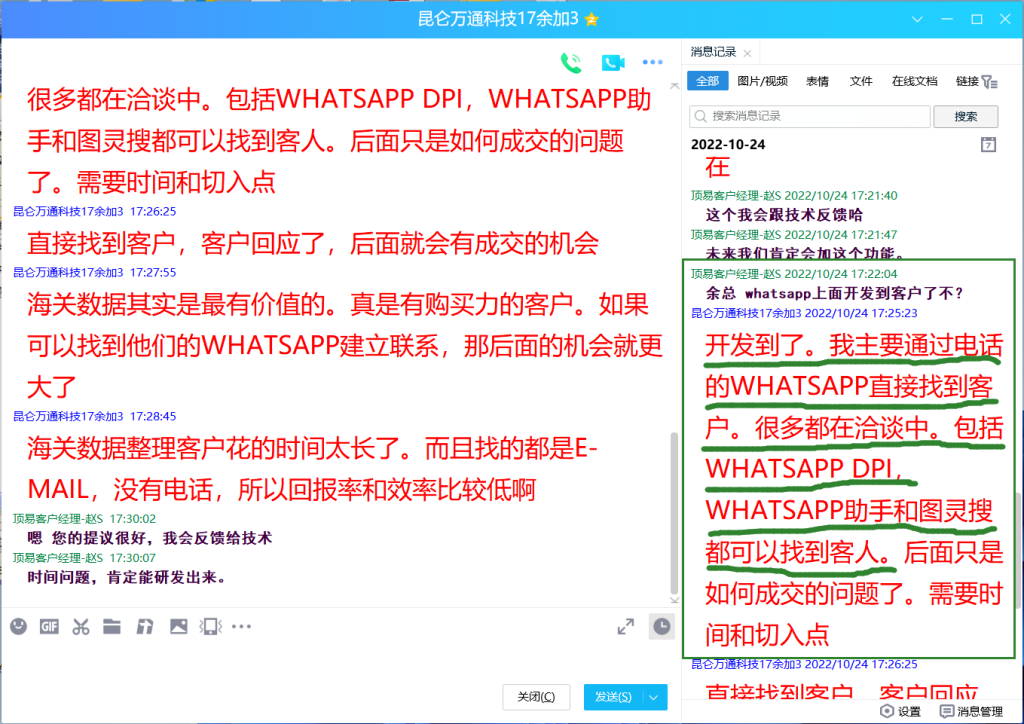The image size is (1024, 724).
Task: Open the emoji face picker
Action: tap(18, 627)
